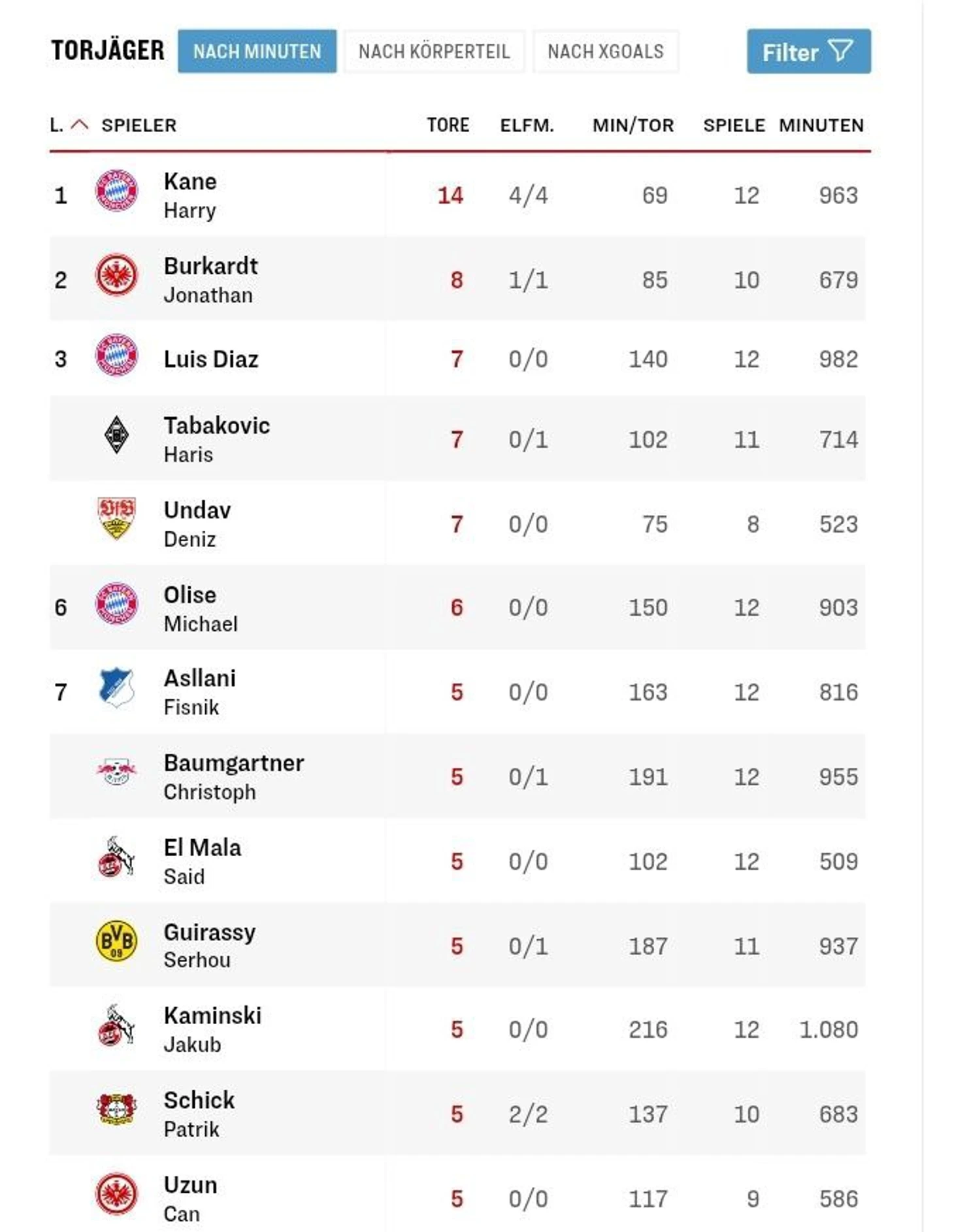Switch to Nach Körperteil tab
Viewport: 954px width, 1232px height.
pyautogui.click(x=434, y=52)
